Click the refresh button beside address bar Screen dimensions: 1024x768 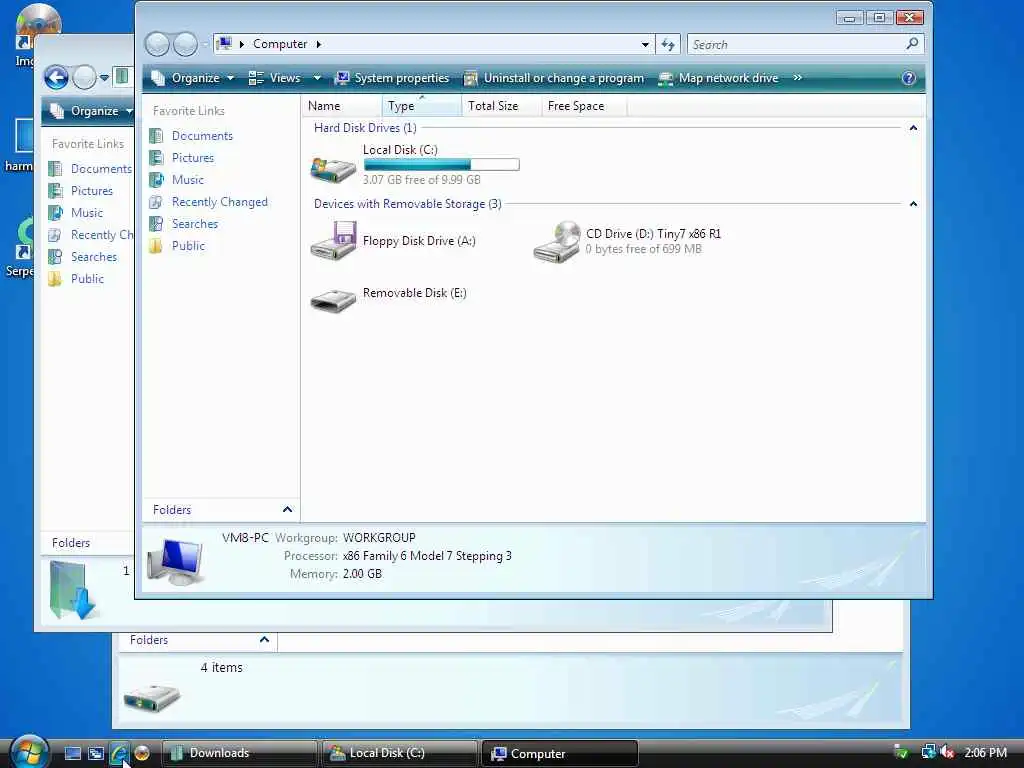click(x=667, y=44)
